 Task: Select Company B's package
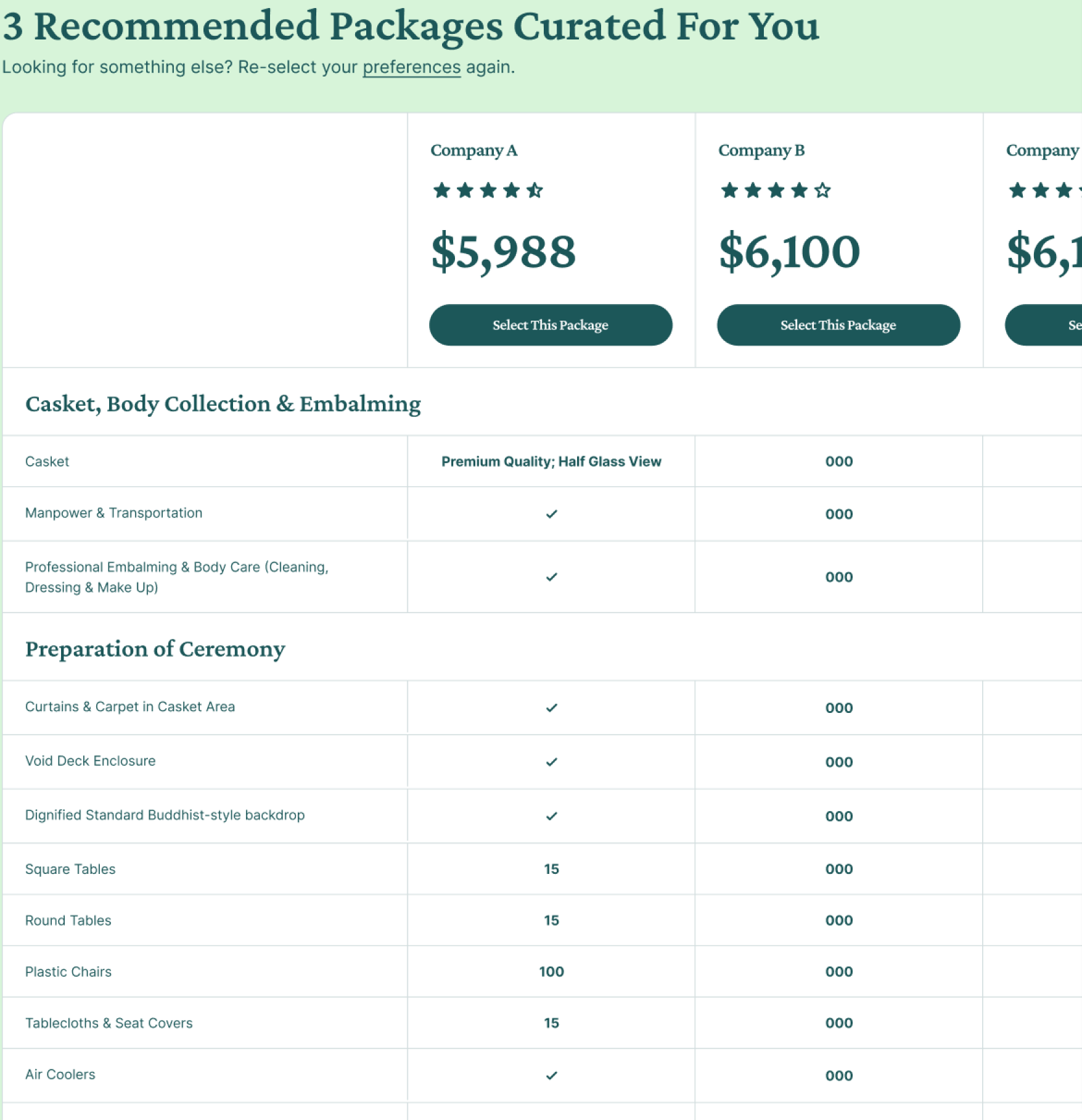tap(838, 325)
